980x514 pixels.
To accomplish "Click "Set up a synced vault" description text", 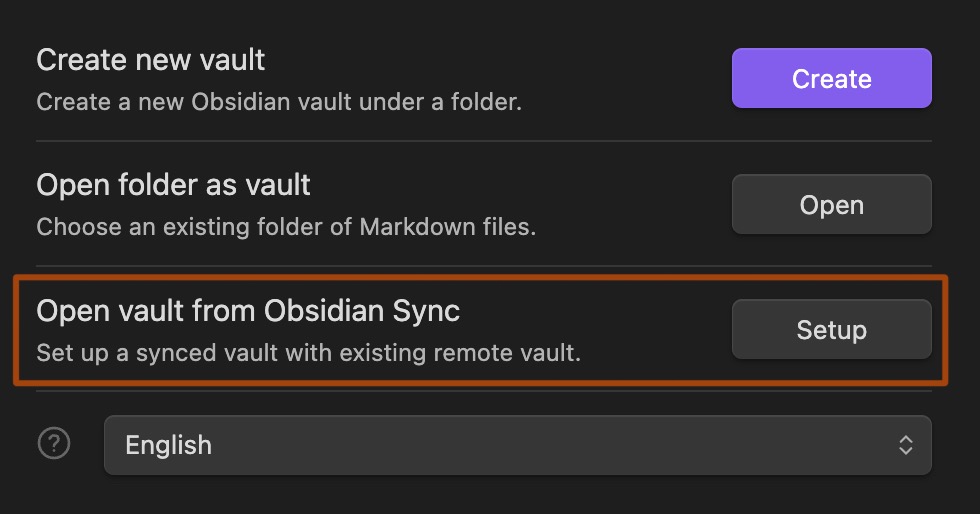I will click(x=309, y=353).
